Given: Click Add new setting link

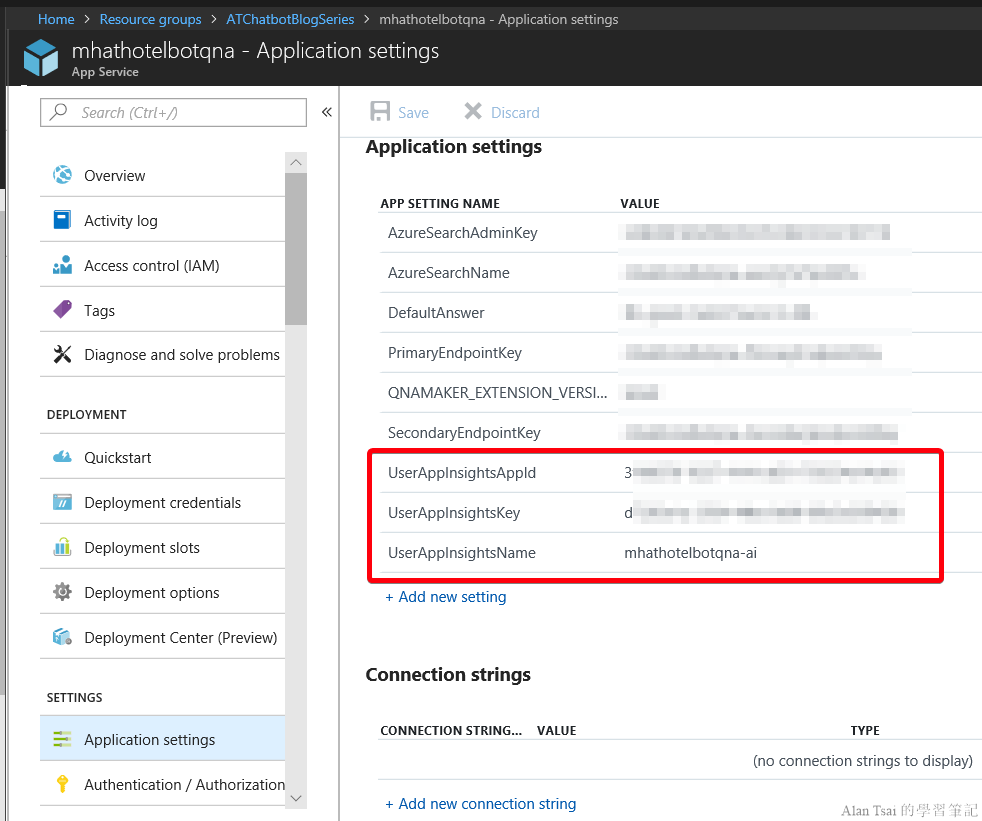Looking at the screenshot, I should [x=446, y=597].
